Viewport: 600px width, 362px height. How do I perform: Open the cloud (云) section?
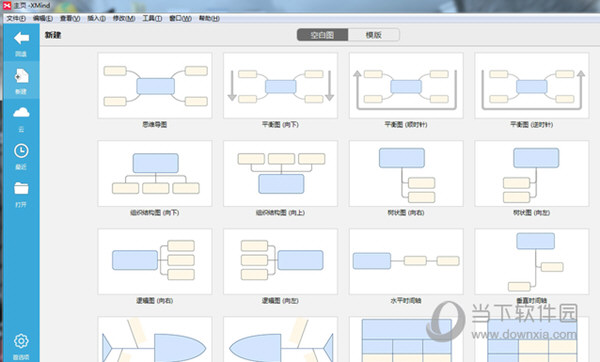(x=21, y=112)
